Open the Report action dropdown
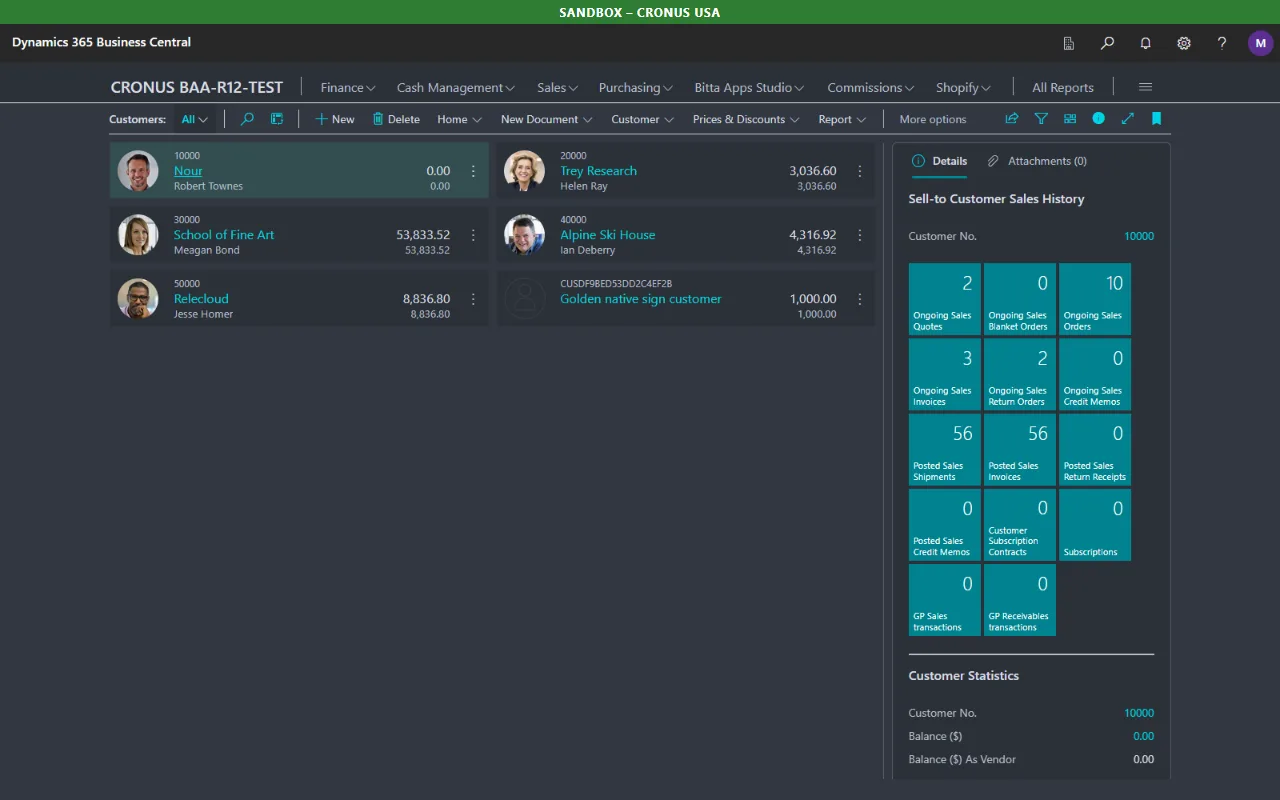This screenshot has width=1280, height=800. click(842, 119)
